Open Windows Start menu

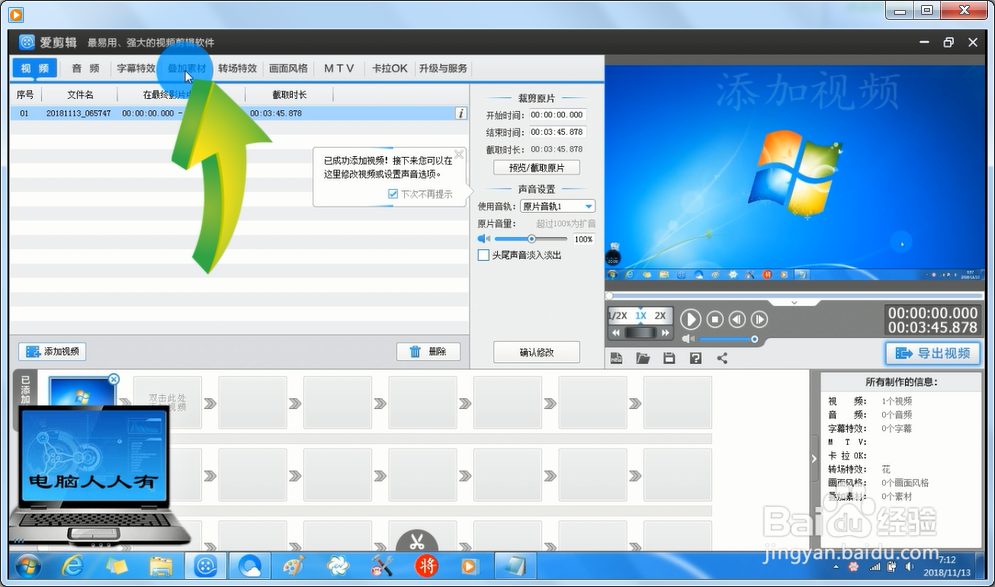click(x=28, y=566)
